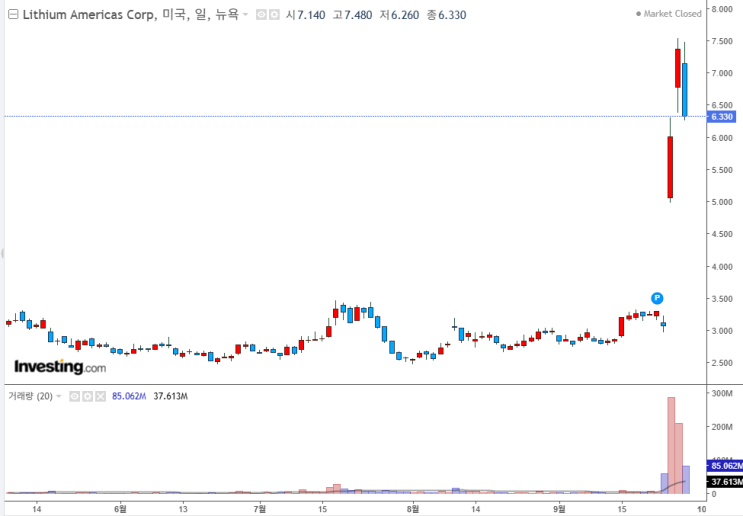Click the large red candlestick from 5.000 to 6.000
This screenshot has height=516, width=743.
point(670,167)
